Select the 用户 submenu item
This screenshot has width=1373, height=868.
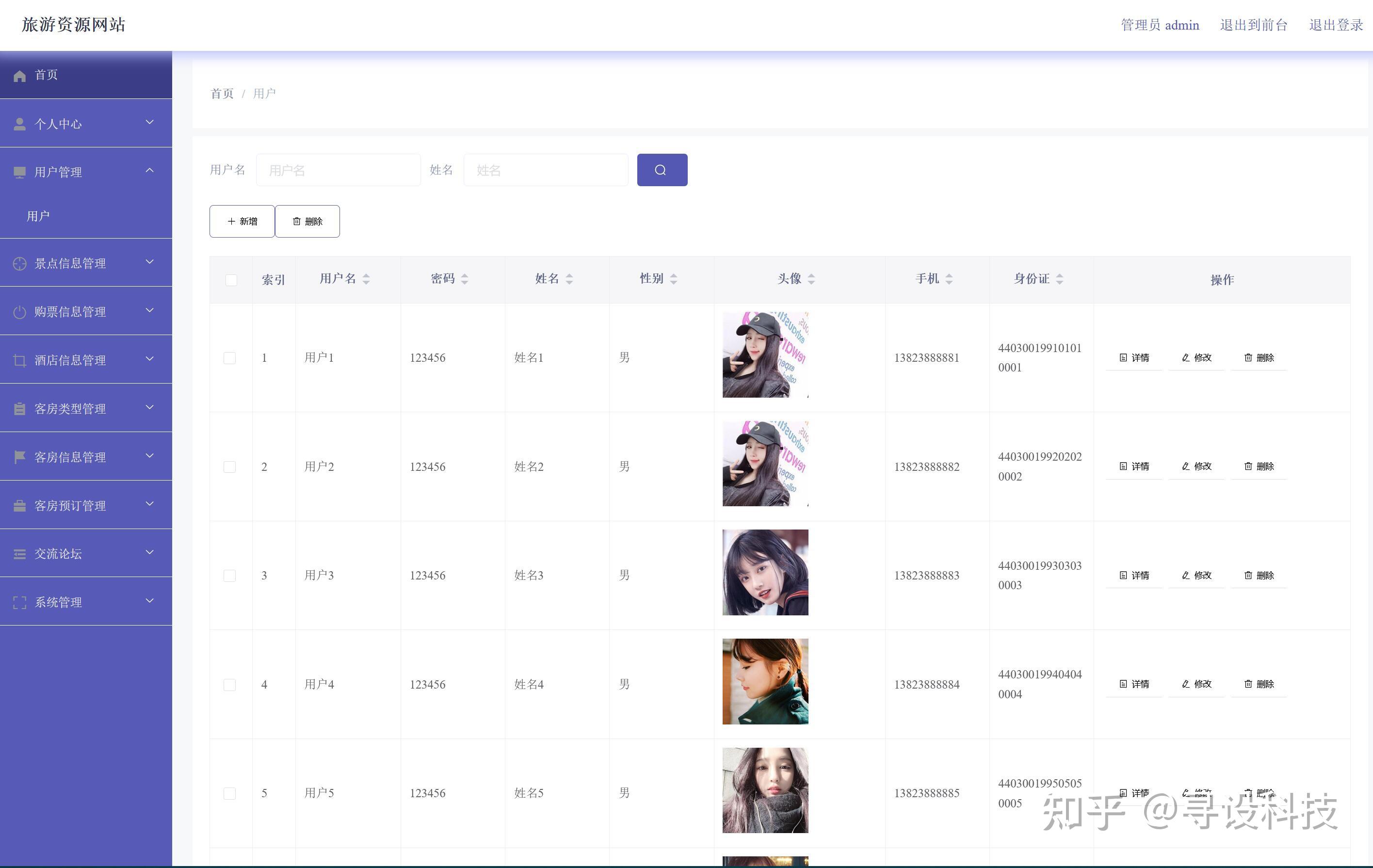[x=38, y=215]
